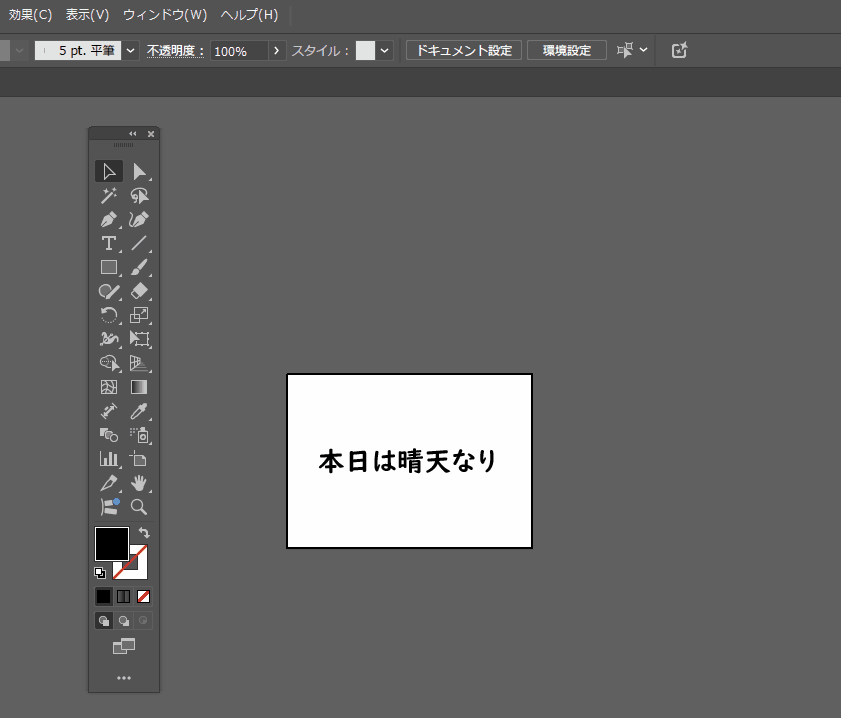Screen dimensions: 841x718
Task: Click the ドキュメント設定 button
Action: pyautogui.click(x=464, y=50)
